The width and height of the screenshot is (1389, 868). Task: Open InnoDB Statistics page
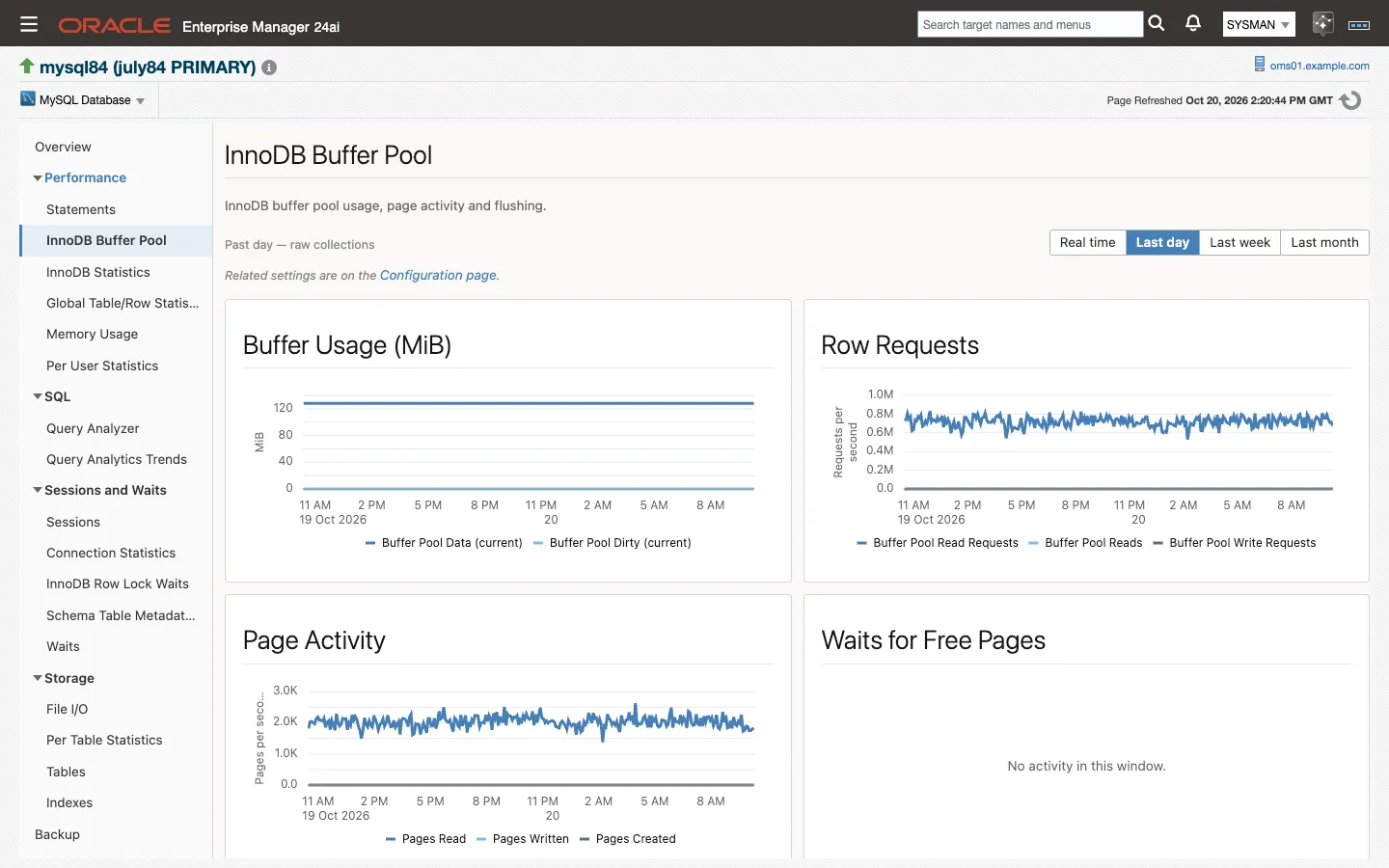[98, 272]
